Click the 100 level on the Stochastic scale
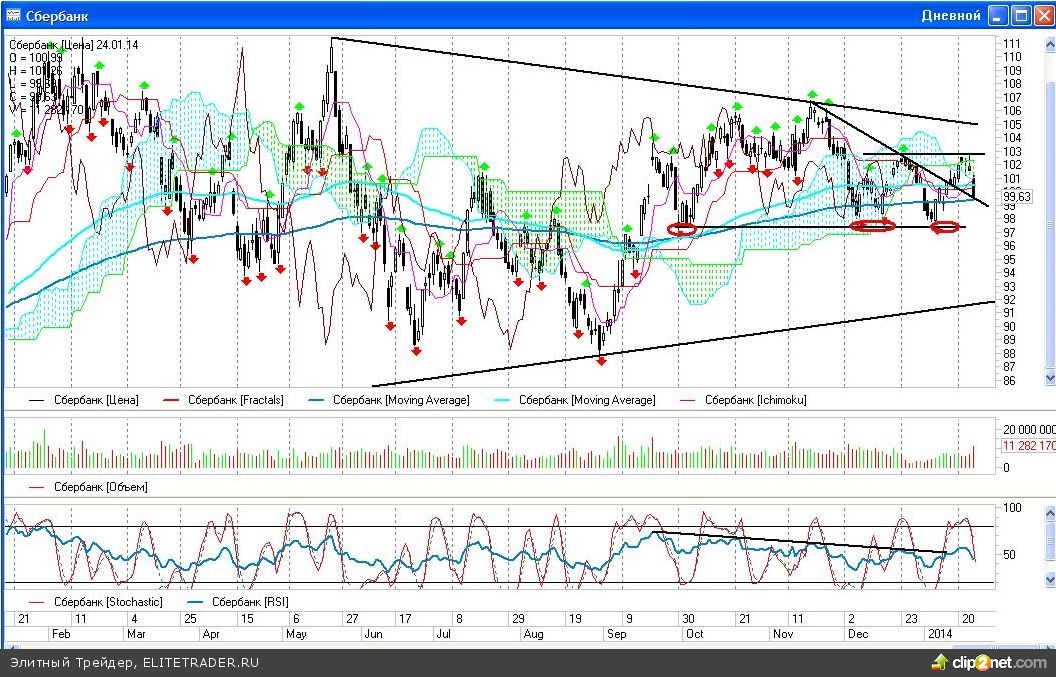 [1012, 508]
